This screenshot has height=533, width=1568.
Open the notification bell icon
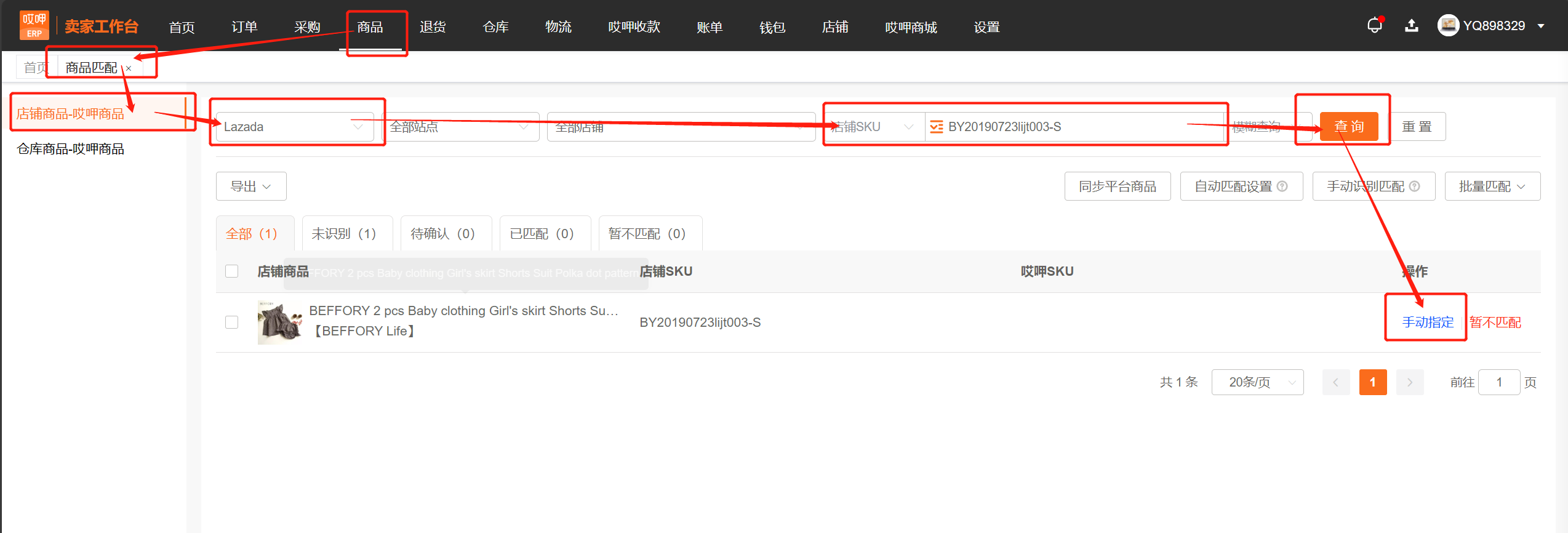tap(1374, 26)
